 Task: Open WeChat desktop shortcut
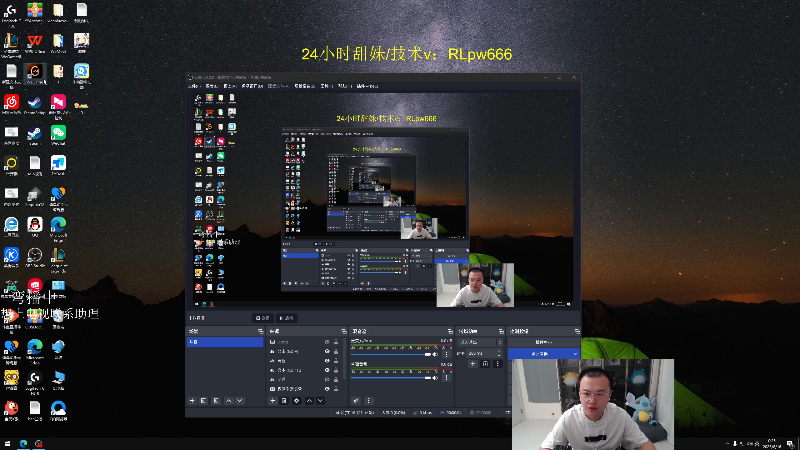pos(58,134)
